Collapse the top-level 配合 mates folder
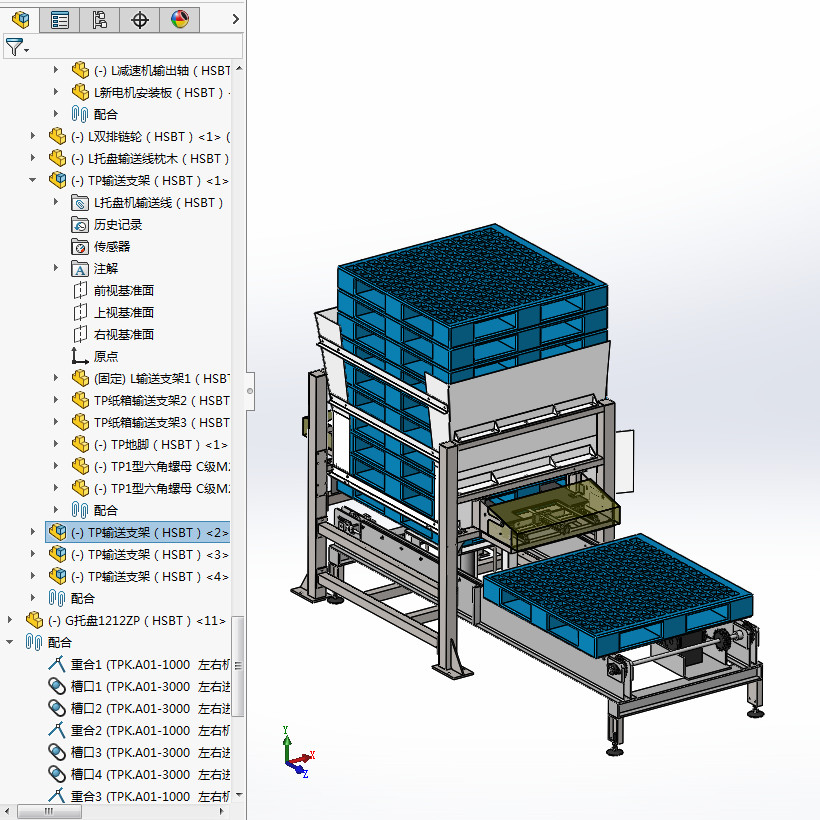Screen dimensions: 820x820 pos(10,642)
